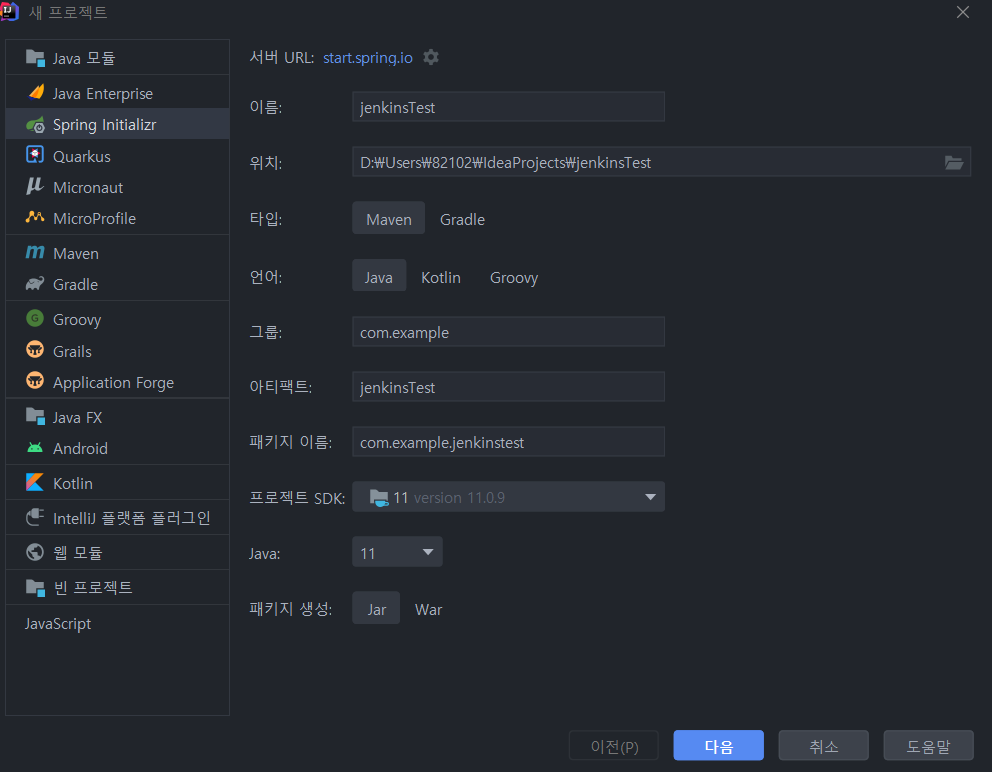
Task: Click the IntelliJ platform plugin icon
Action: [x=35, y=517]
